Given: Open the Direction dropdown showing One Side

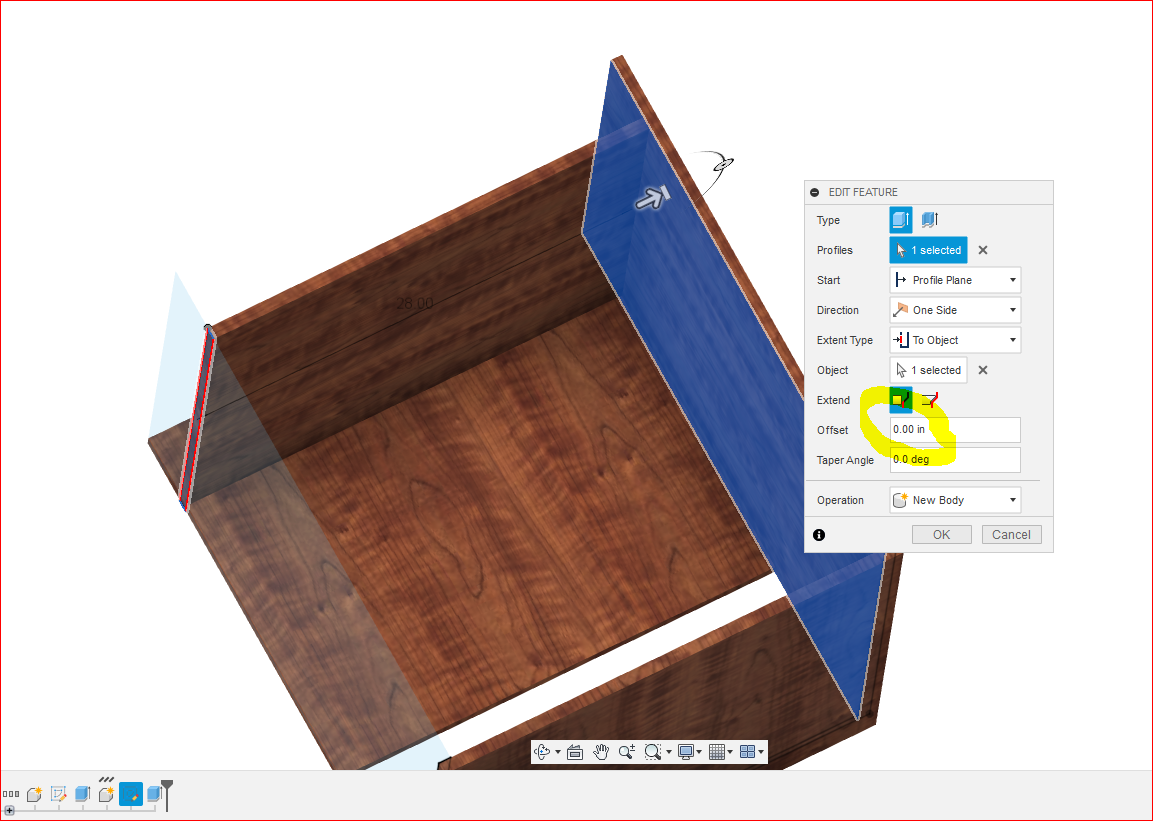Looking at the screenshot, I should (954, 309).
